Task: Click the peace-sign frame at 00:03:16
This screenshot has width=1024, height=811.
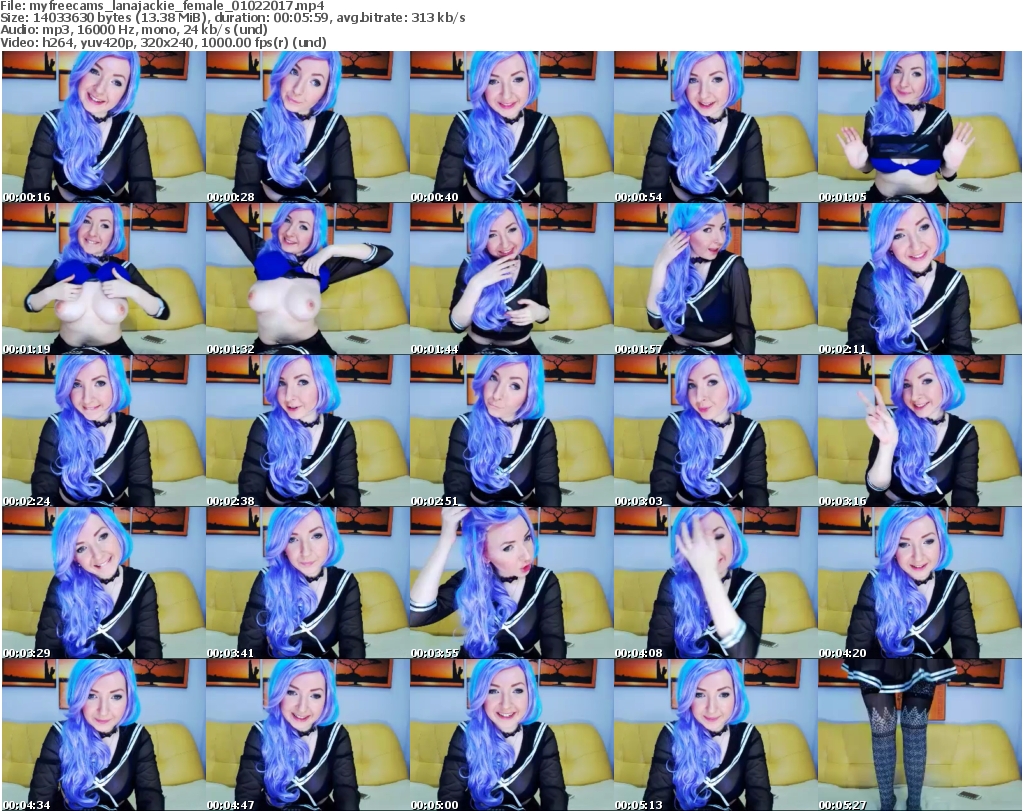Action: point(920,431)
